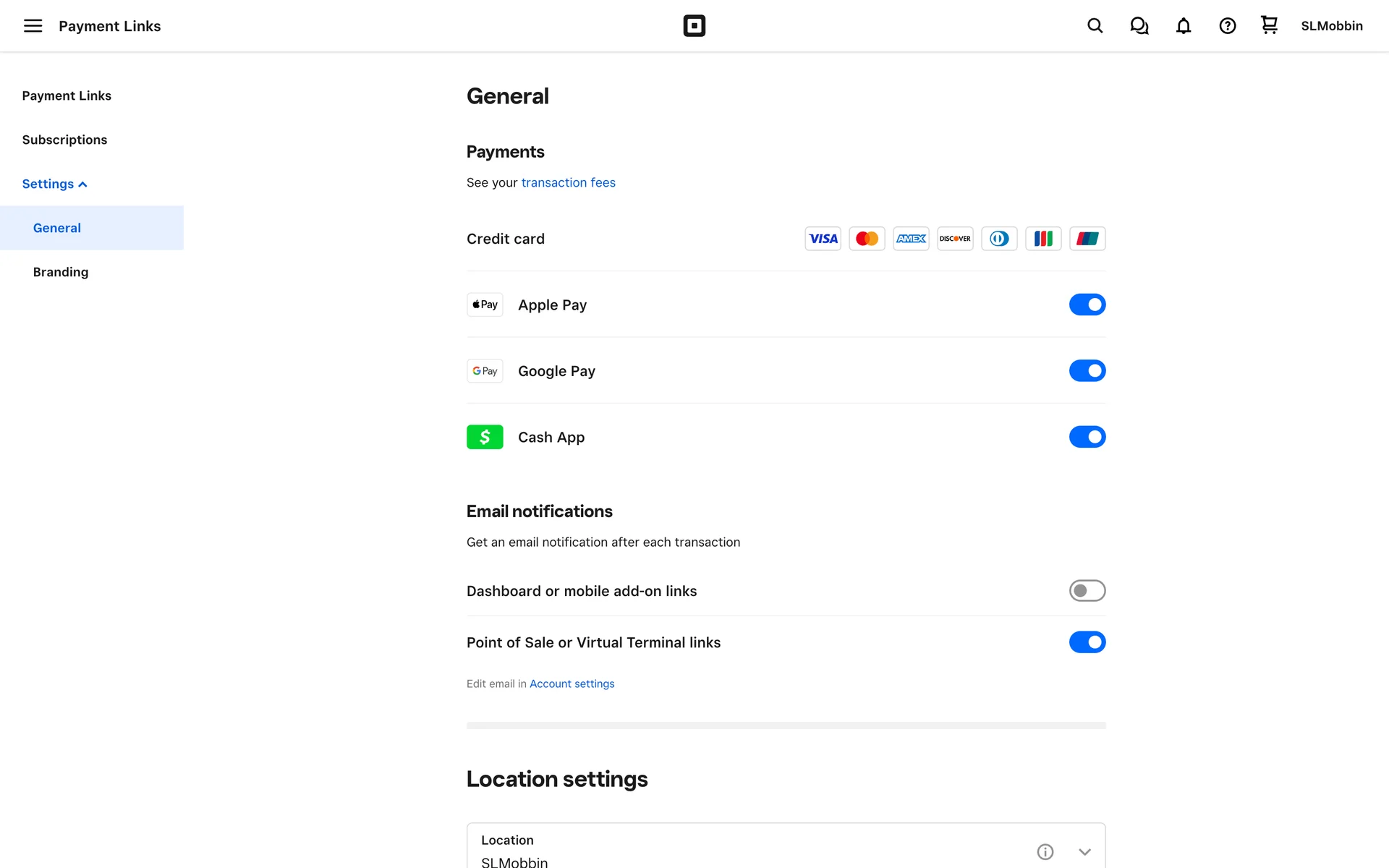Open the SLMobbin account menu
The width and height of the screenshot is (1389, 868).
click(x=1331, y=26)
